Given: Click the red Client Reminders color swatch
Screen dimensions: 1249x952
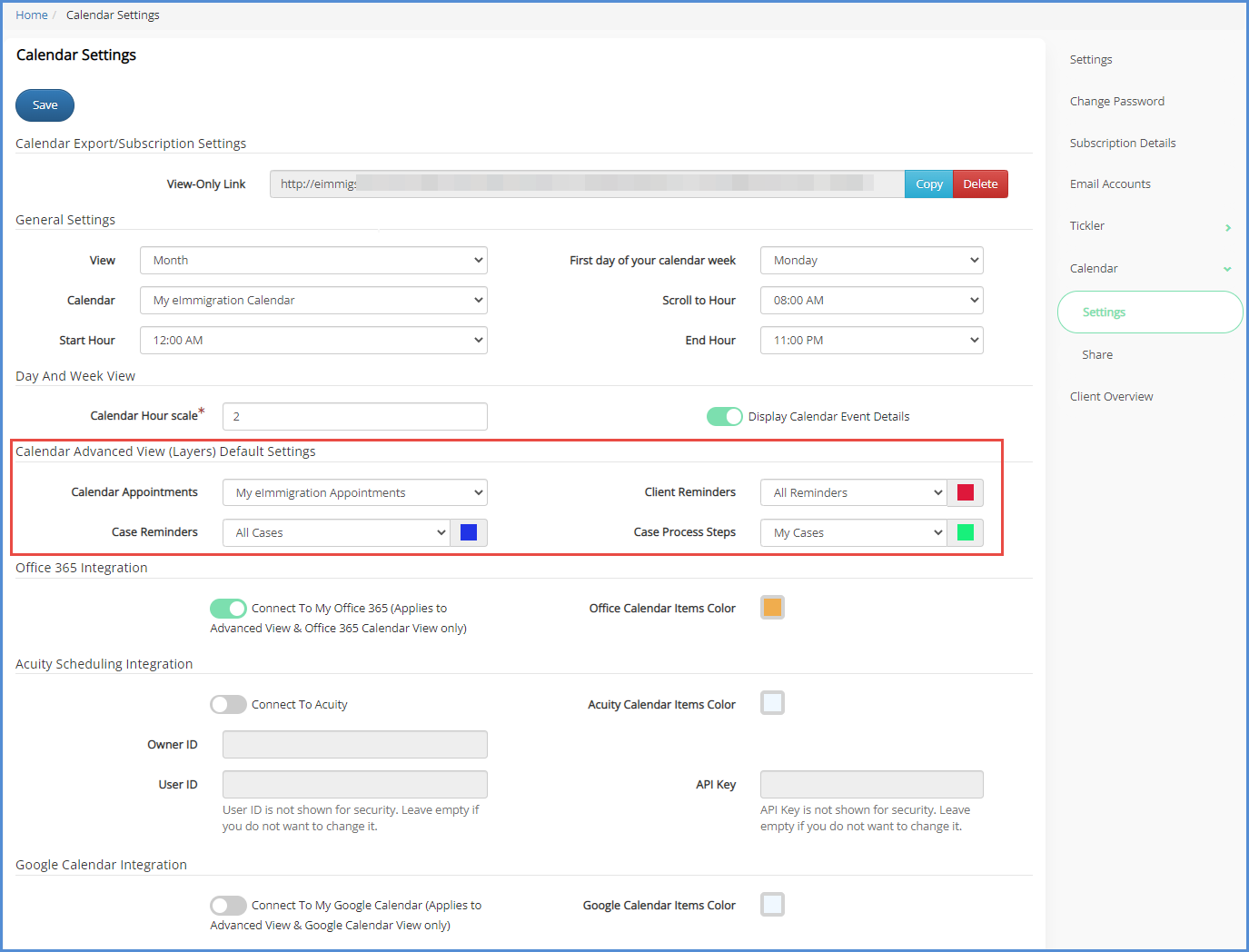Looking at the screenshot, I should [965, 492].
